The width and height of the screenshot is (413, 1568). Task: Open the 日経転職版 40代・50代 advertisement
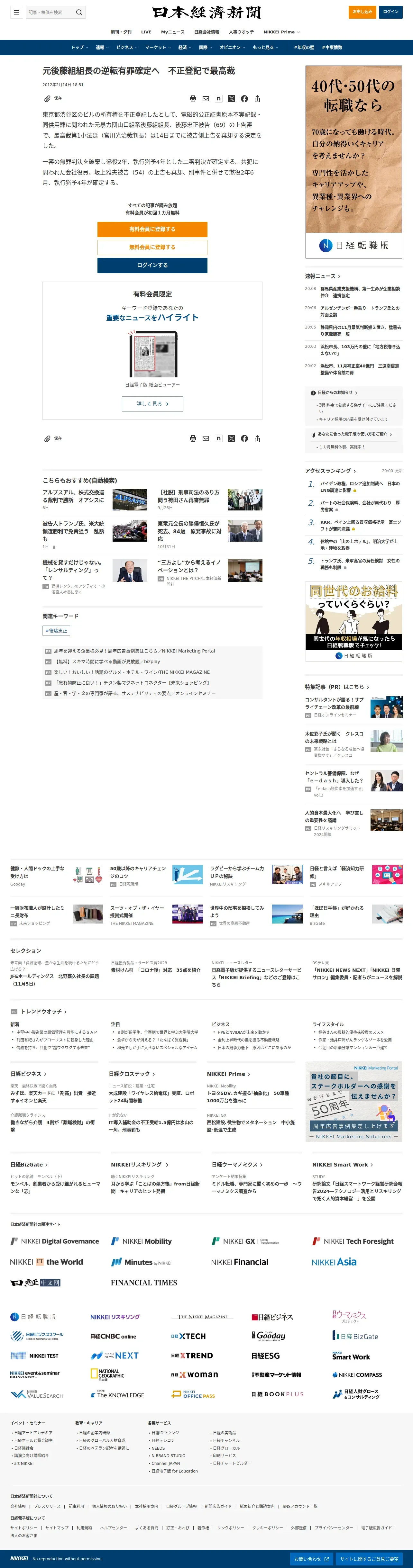pyautogui.click(x=354, y=161)
